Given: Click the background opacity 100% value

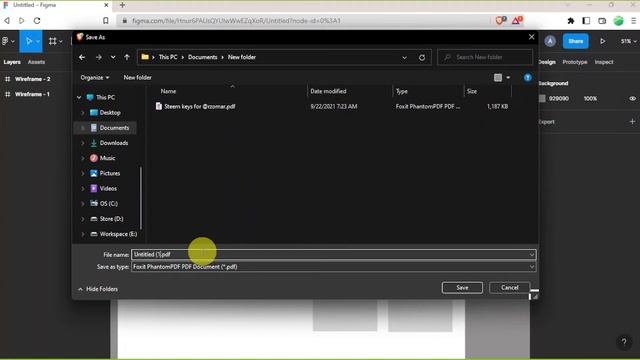Looking at the screenshot, I should click(x=590, y=98).
